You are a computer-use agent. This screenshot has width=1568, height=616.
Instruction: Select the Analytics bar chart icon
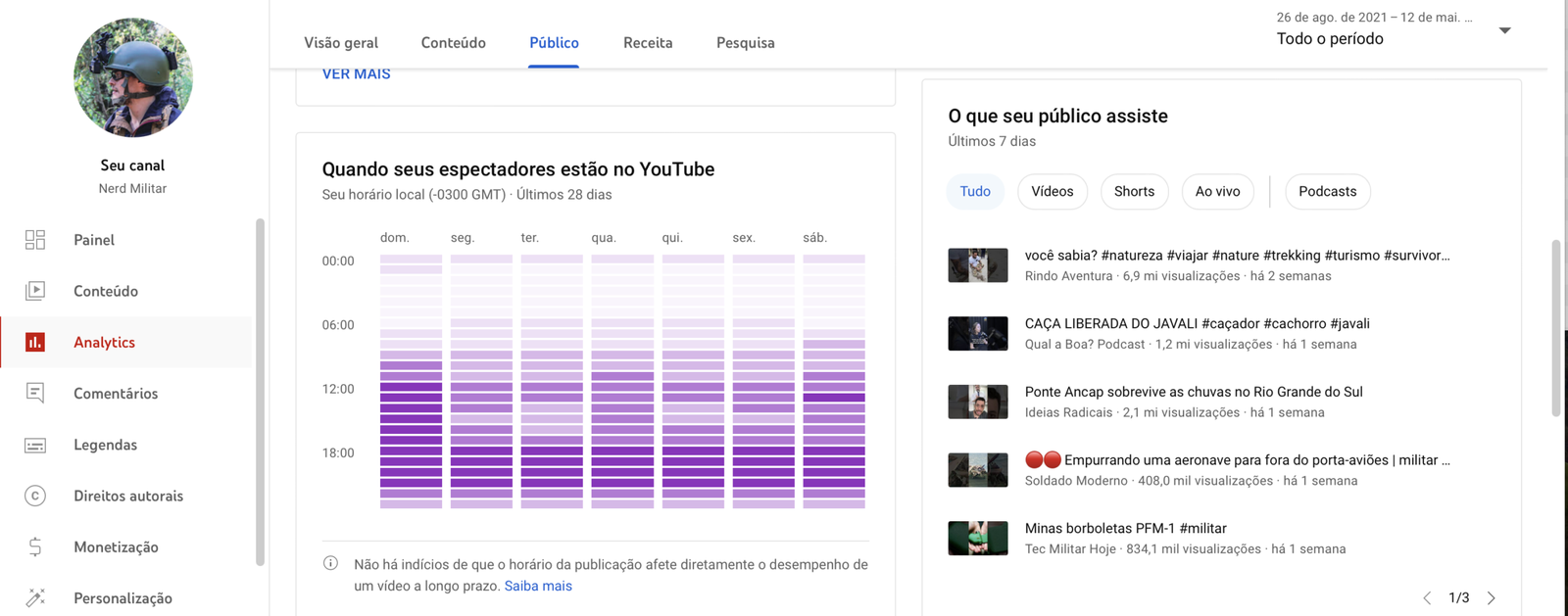(35, 342)
